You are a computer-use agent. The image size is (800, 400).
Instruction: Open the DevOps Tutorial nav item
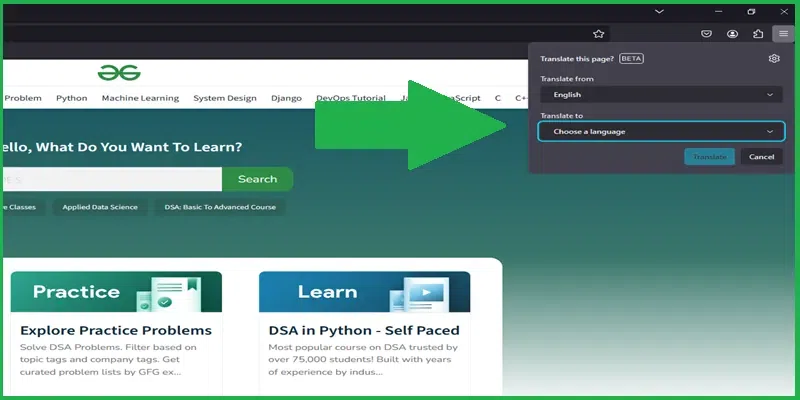coord(351,98)
